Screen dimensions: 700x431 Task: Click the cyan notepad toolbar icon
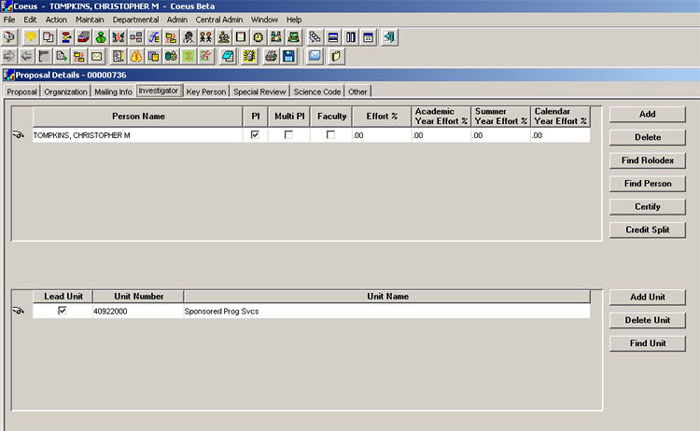coord(228,56)
